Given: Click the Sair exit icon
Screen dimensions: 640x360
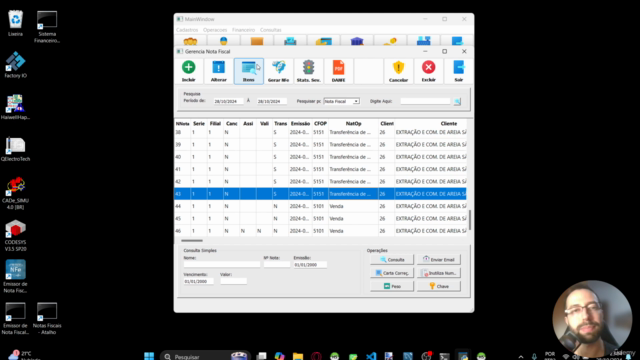Looking at the screenshot, I should pyautogui.click(x=459, y=67).
